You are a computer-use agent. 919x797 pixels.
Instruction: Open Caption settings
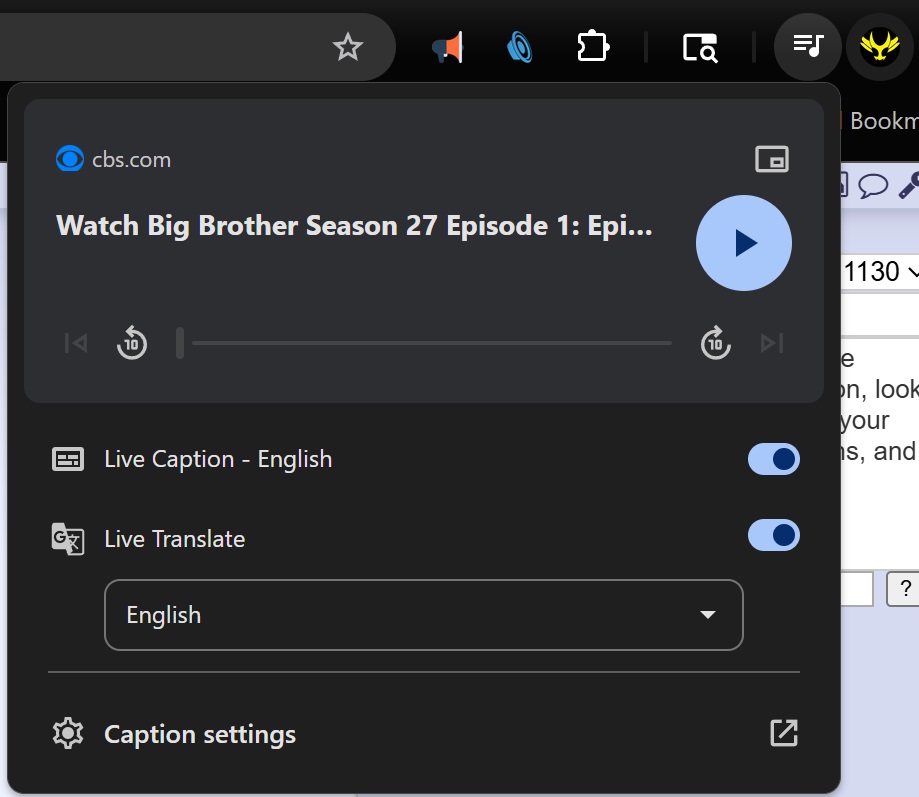pyautogui.click(x=199, y=734)
